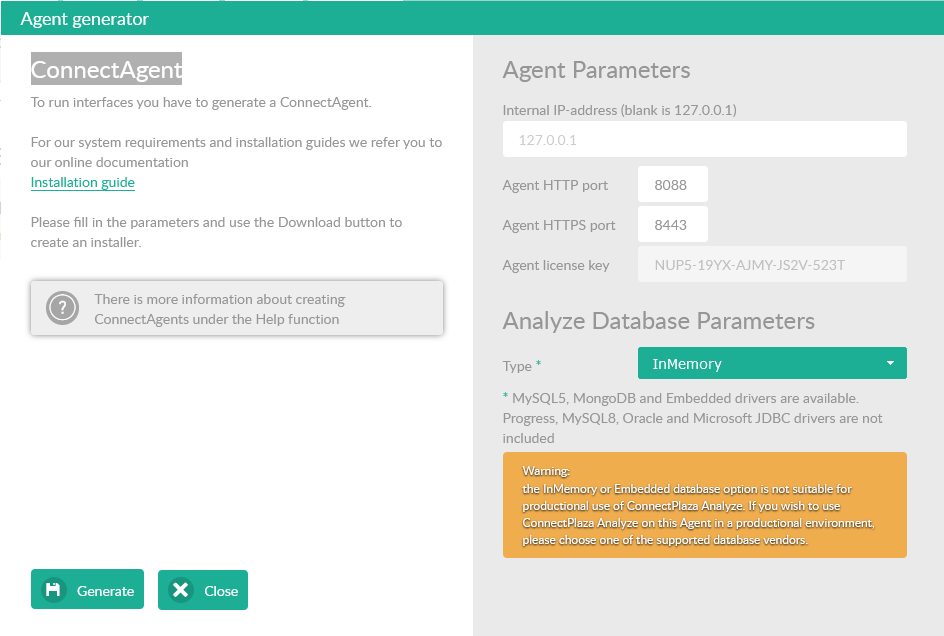The image size is (944, 636).
Task: Select the Agent HTTPS port field
Action: [x=672, y=225]
